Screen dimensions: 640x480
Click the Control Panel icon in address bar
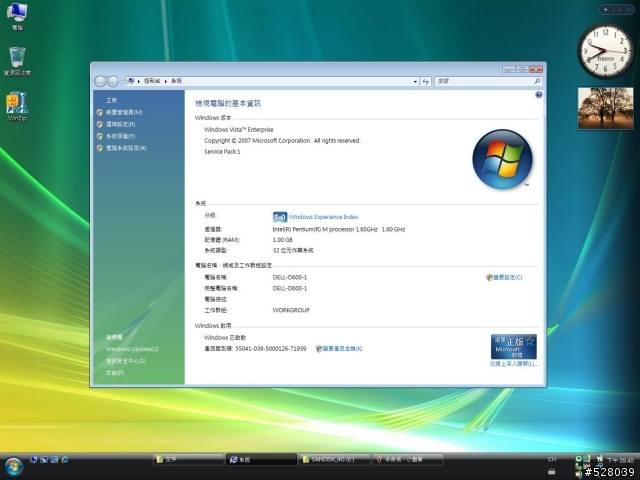click(x=131, y=81)
